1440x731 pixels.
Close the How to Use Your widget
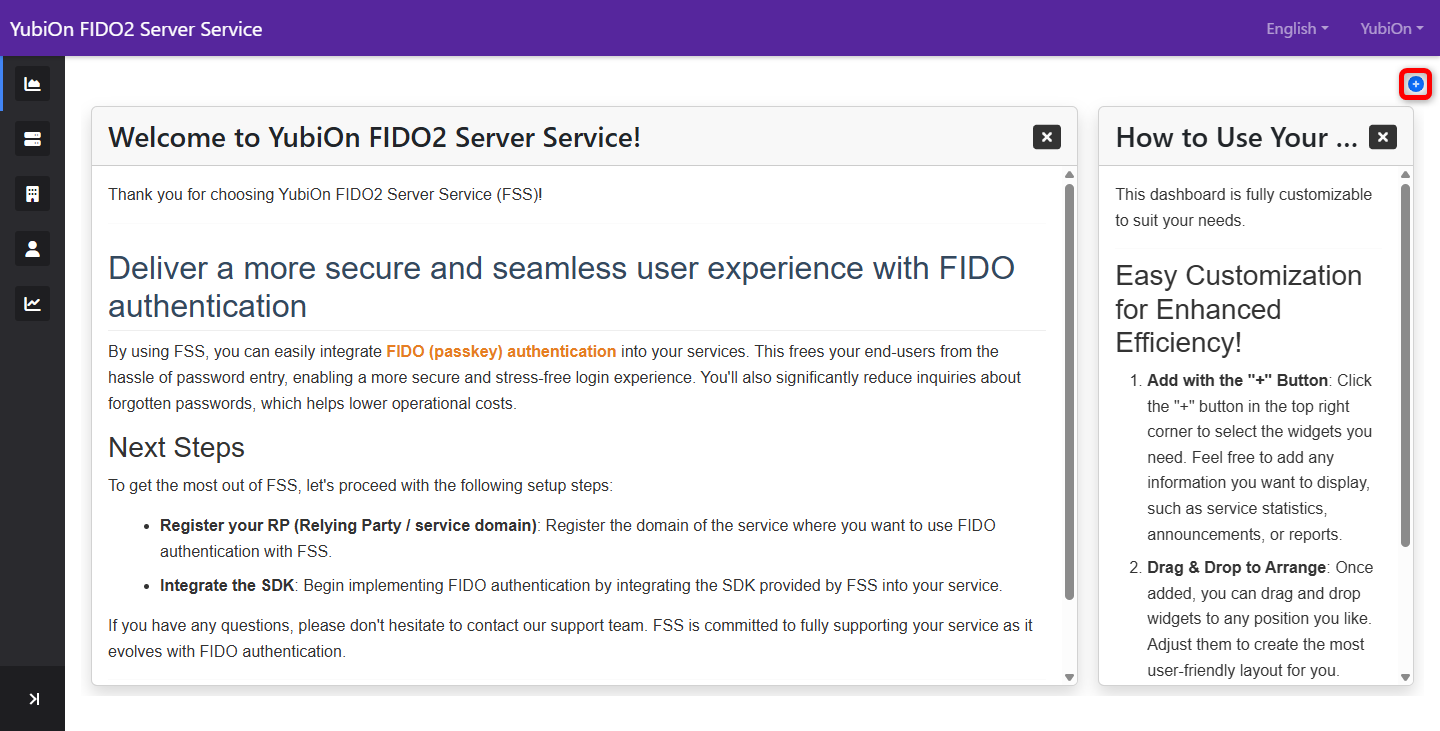1383,137
